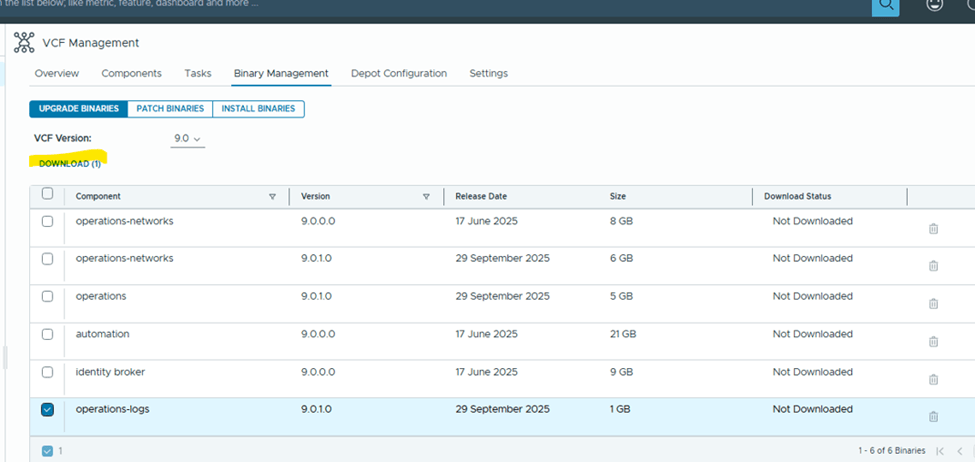Switch to the Depot Configuration tab
This screenshot has height=462, width=975.
(x=398, y=73)
